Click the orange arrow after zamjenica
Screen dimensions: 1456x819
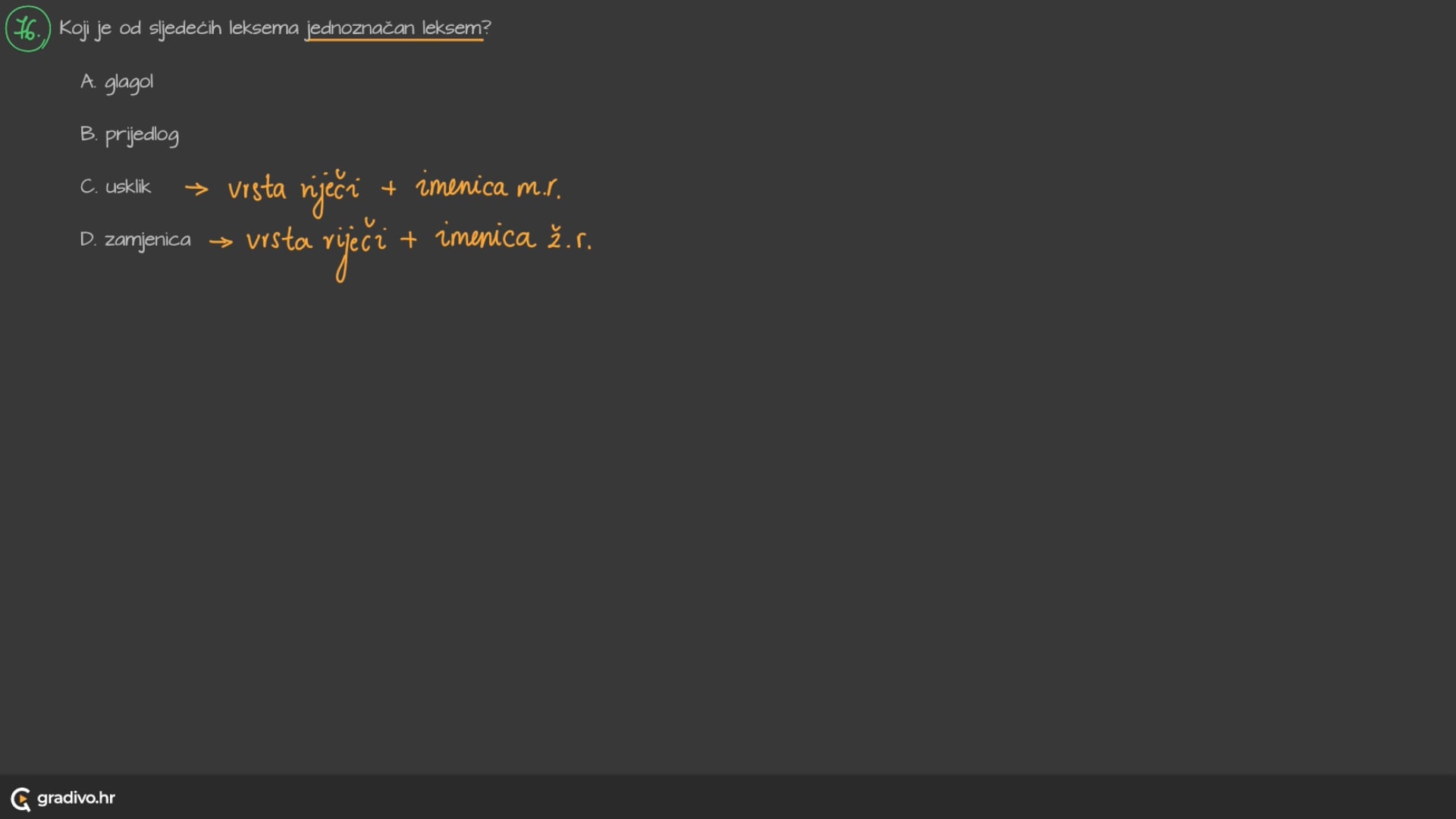(x=221, y=242)
